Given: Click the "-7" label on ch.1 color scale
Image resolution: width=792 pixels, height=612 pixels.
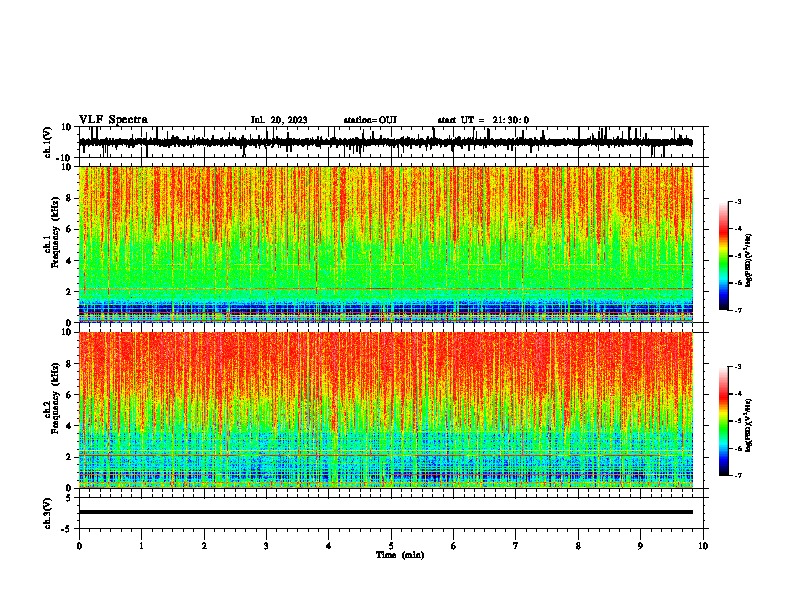Looking at the screenshot, I should pyautogui.click(x=738, y=310).
